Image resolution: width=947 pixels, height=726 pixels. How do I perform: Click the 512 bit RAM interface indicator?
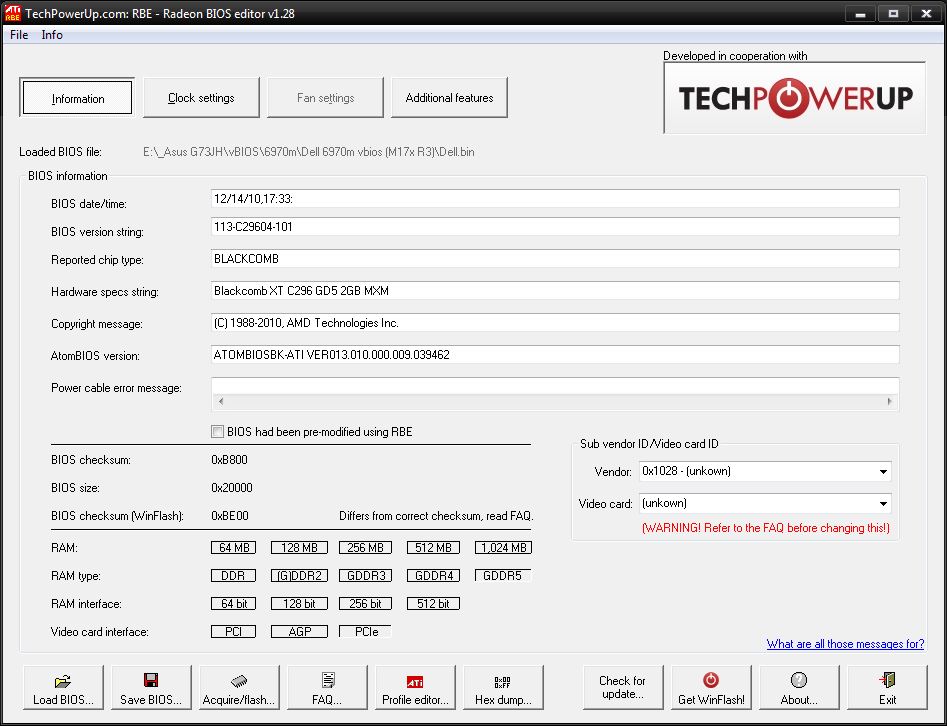point(433,603)
